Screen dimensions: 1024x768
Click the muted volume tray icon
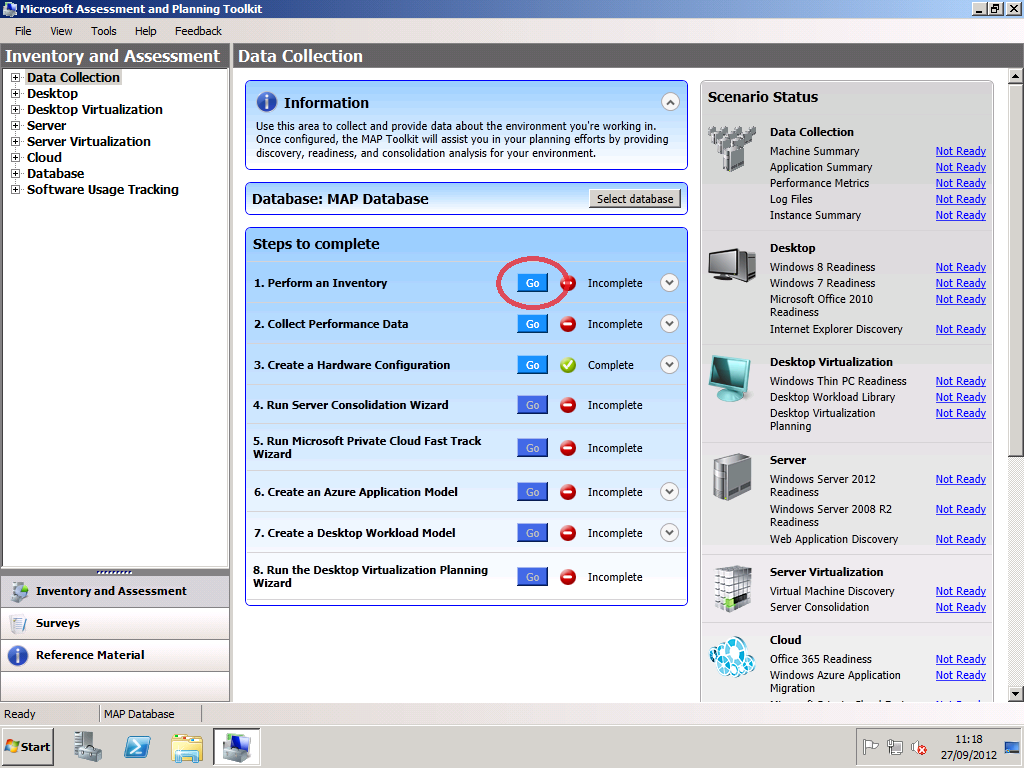(x=919, y=747)
